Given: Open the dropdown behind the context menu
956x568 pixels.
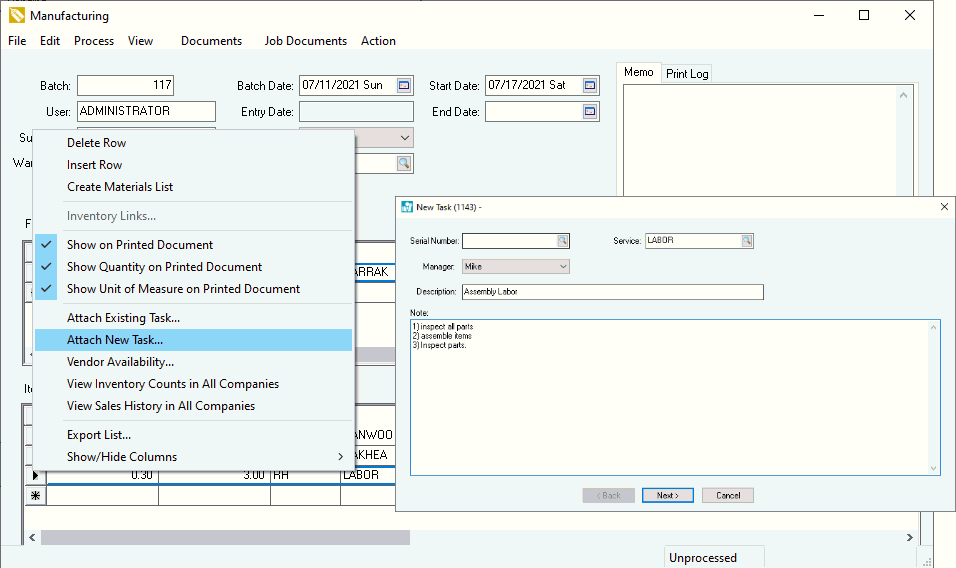Looking at the screenshot, I should click(x=405, y=138).
